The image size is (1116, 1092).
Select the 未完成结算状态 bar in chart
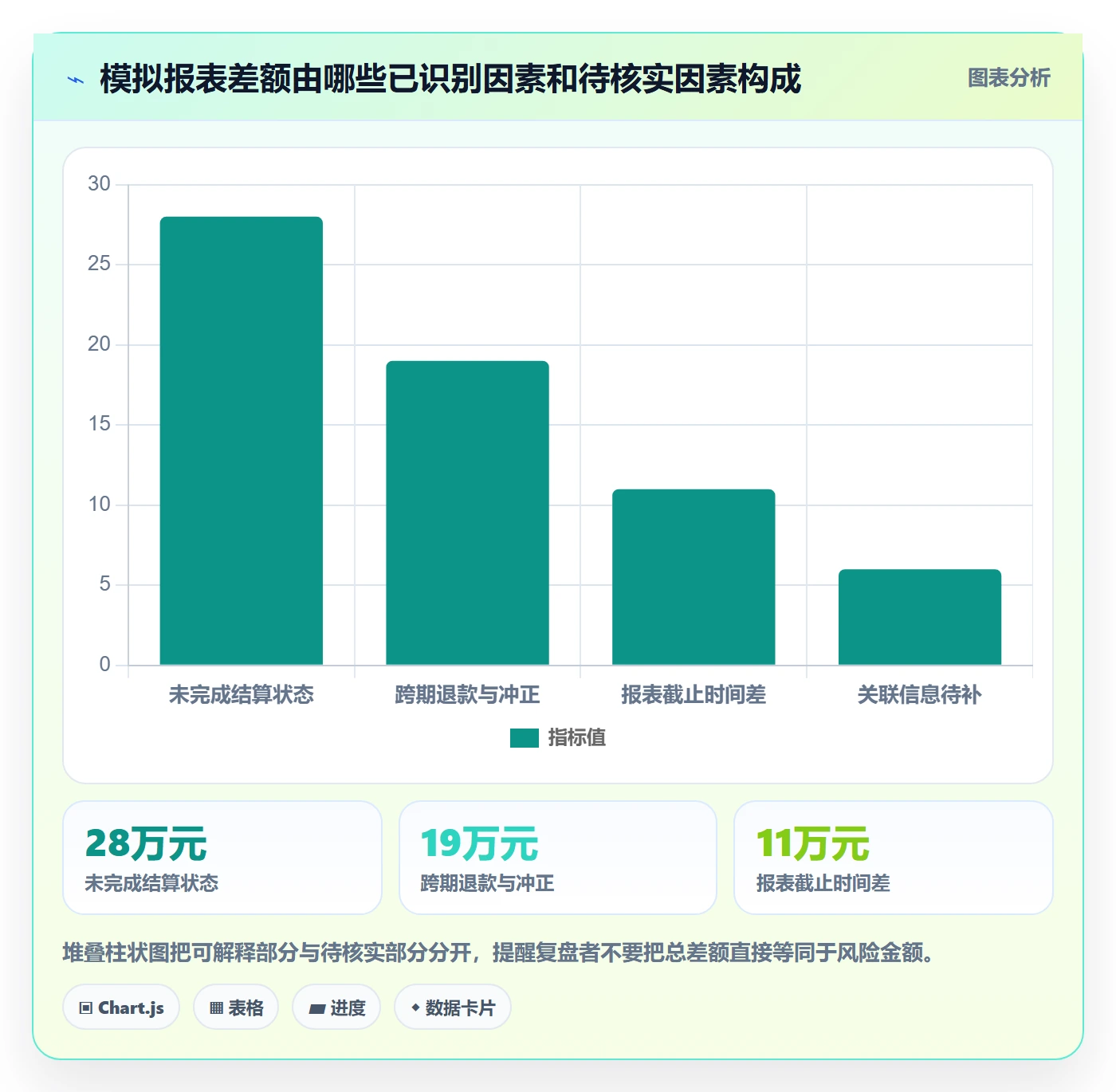[242, 441]
